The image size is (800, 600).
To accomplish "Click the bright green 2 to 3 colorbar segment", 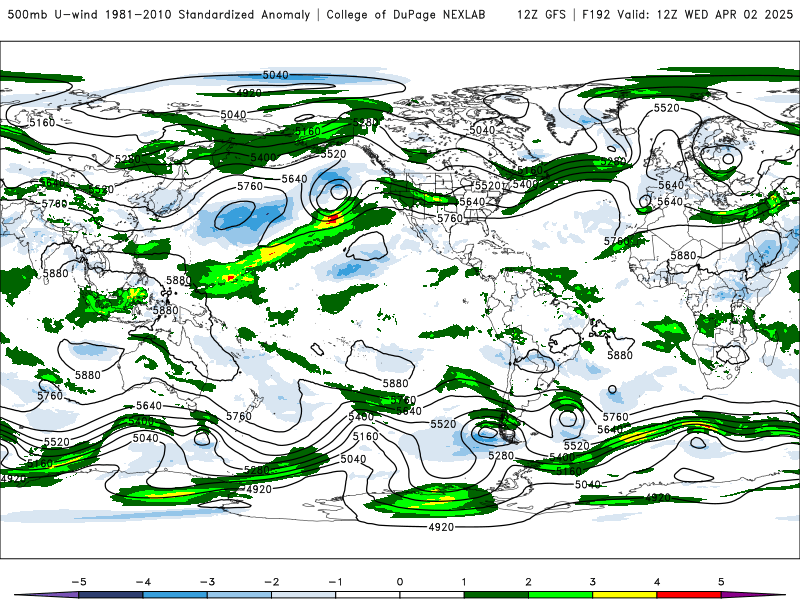I will point(561,595).
